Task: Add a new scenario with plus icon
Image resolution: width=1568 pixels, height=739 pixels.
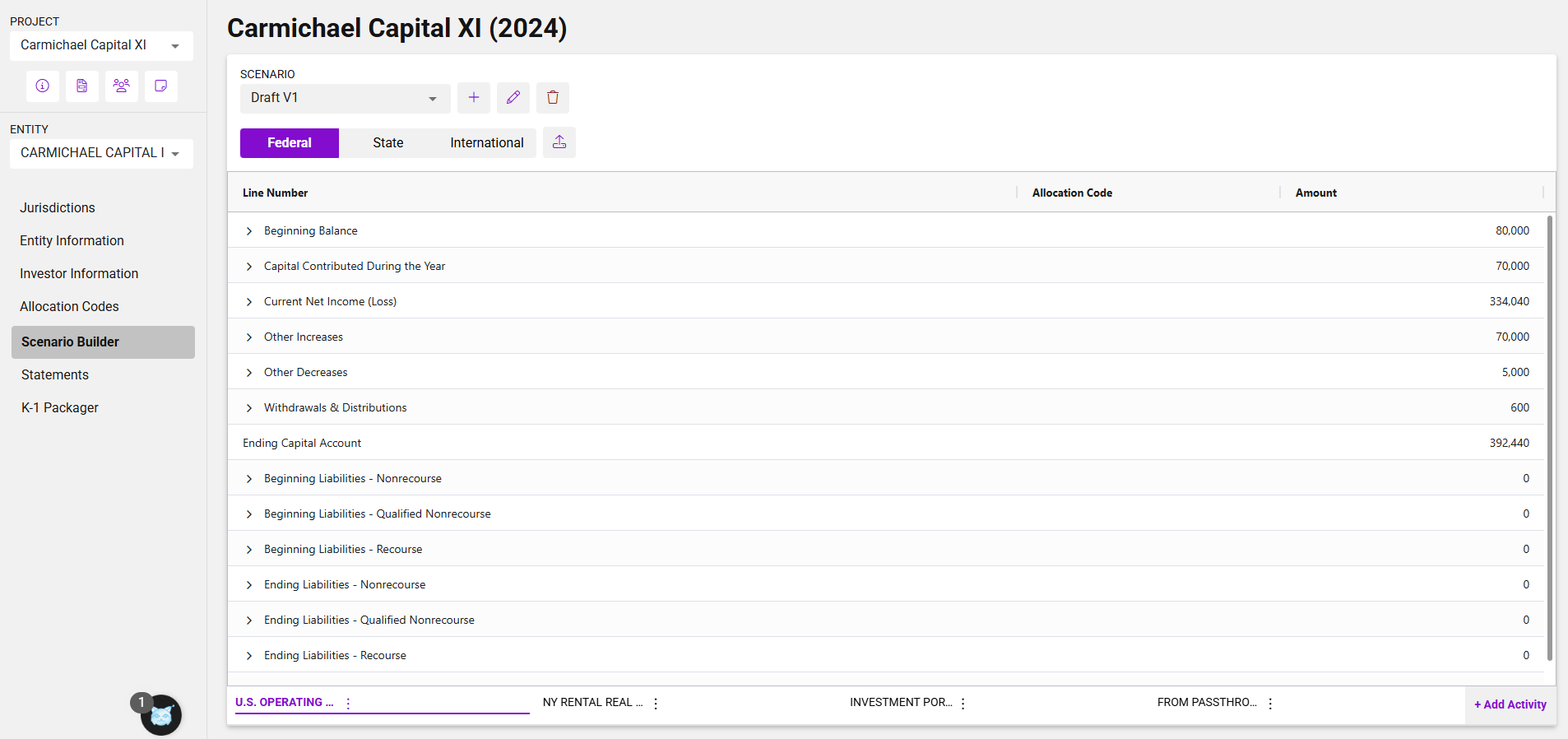Action: pos(474,98)
